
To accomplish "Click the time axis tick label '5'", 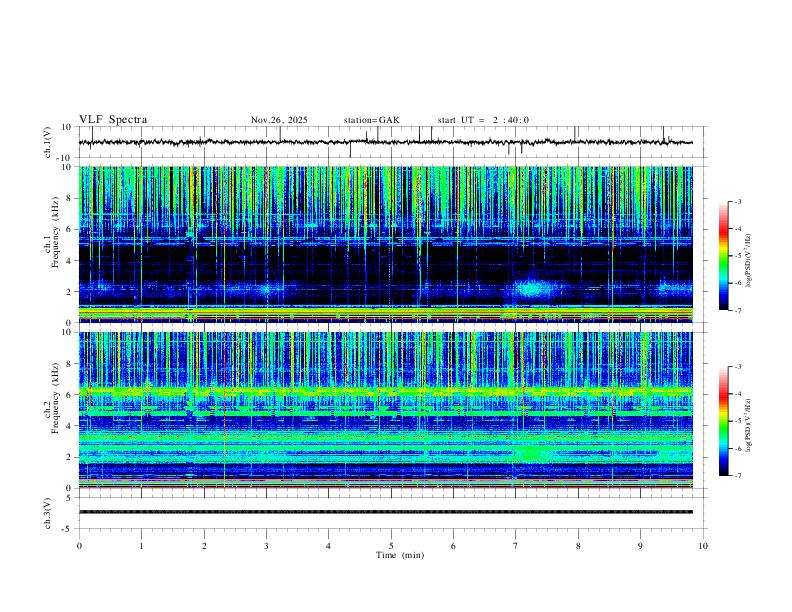I will [x=391, y=546].
